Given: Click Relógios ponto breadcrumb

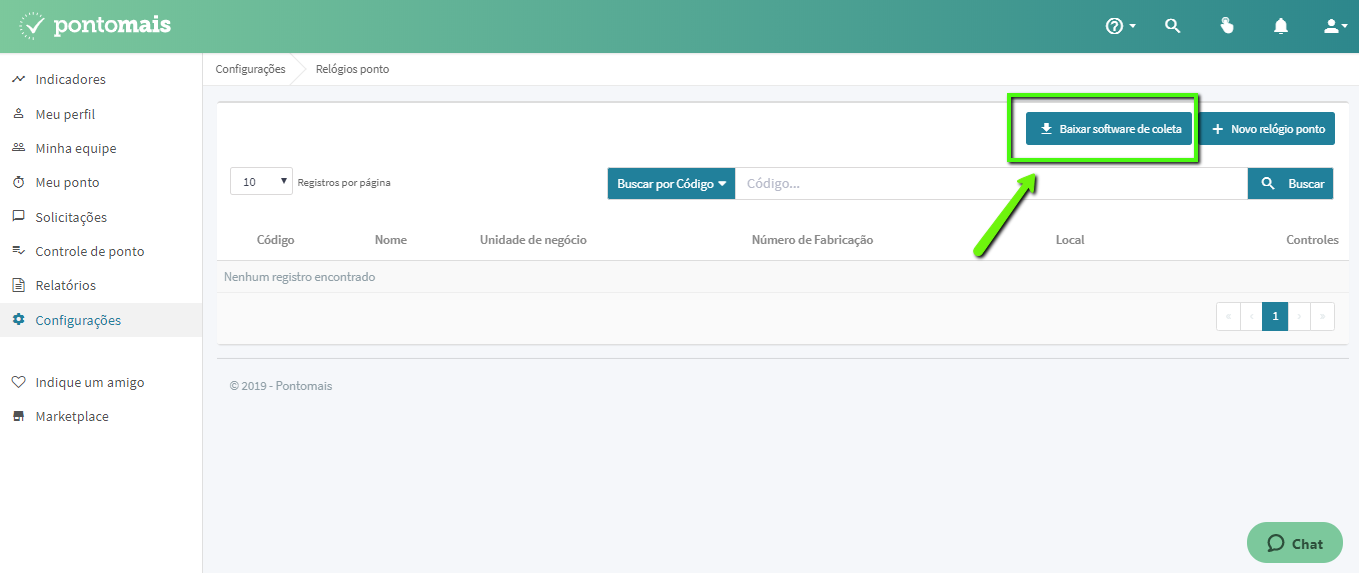Looking at the screenshot, I should (x=352, y=69).
